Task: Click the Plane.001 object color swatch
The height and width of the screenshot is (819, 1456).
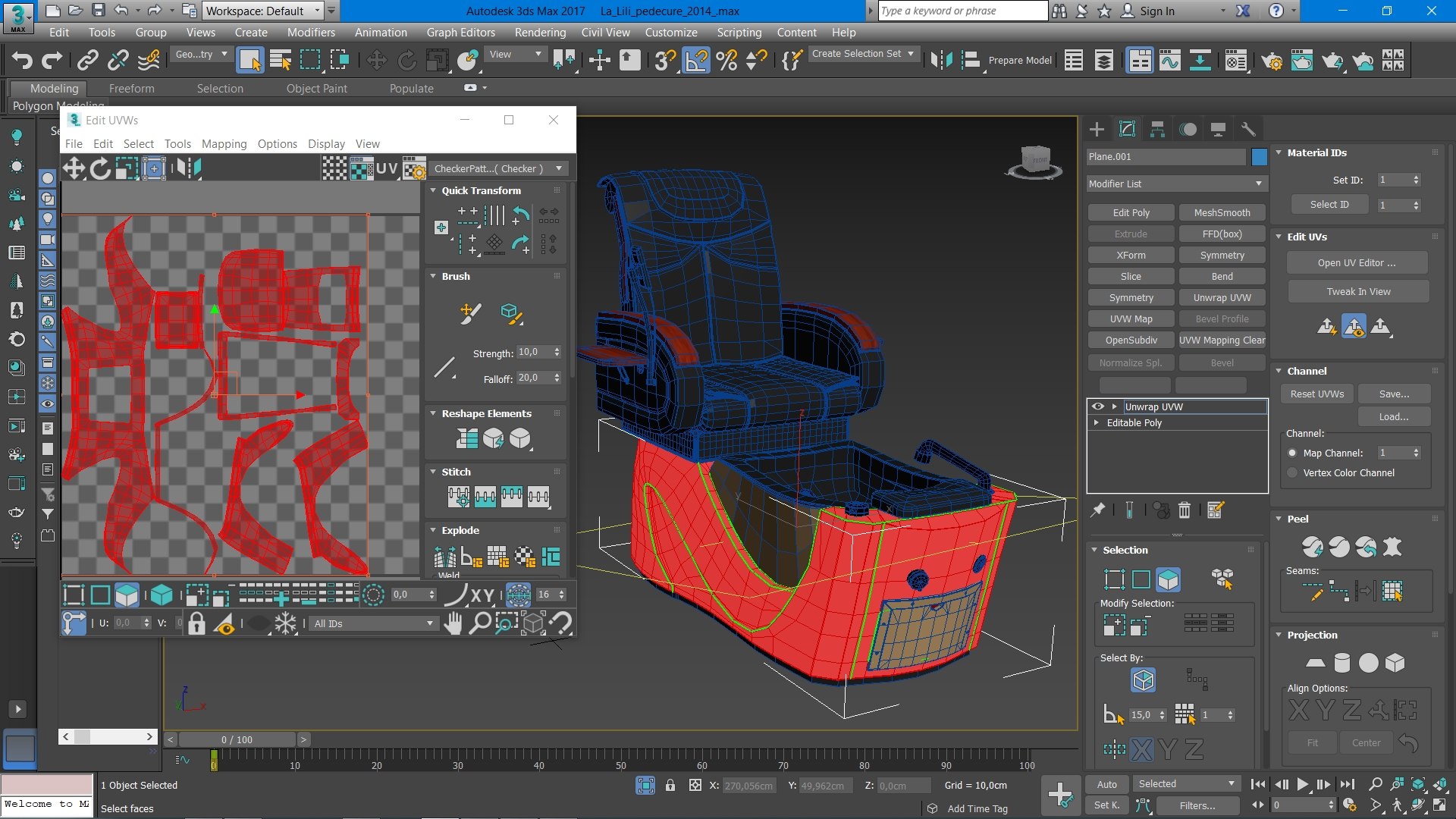Action: (1259, 156)
